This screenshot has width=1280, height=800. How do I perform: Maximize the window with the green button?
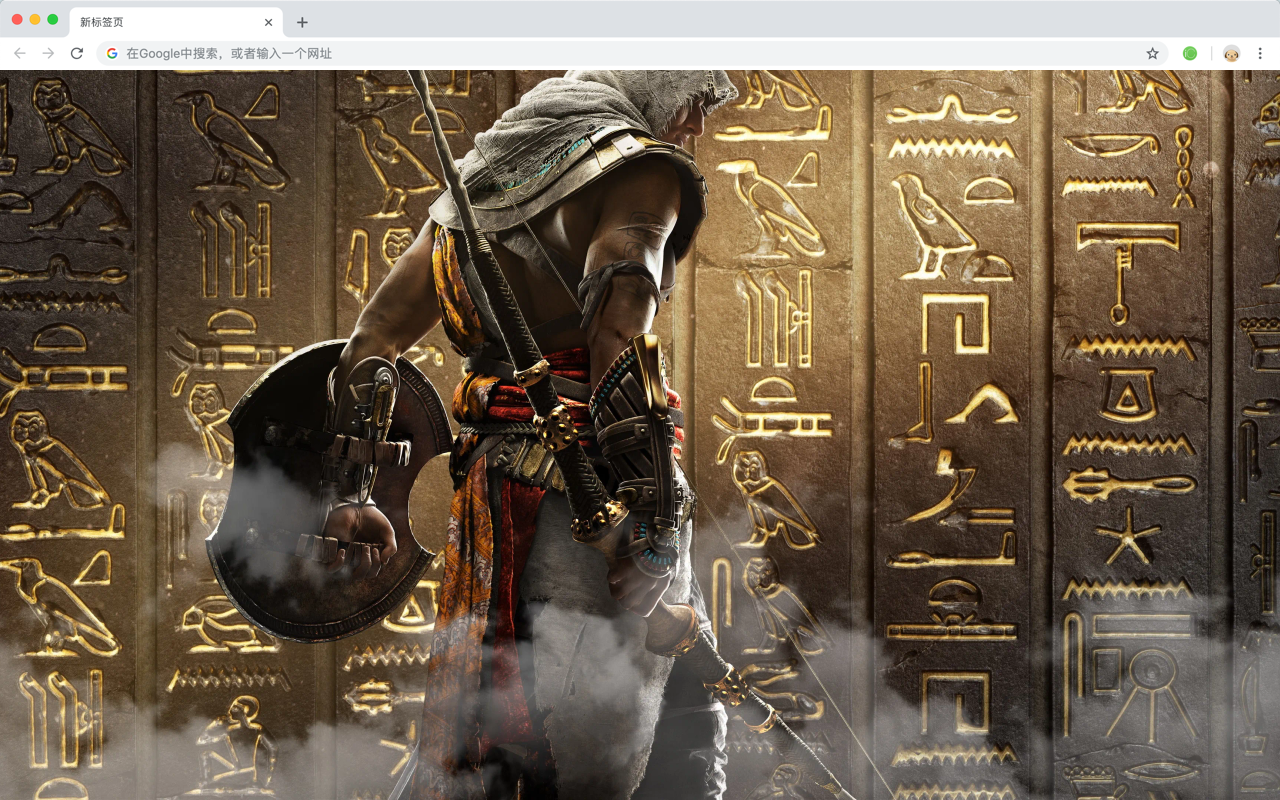tap(53, 20)
